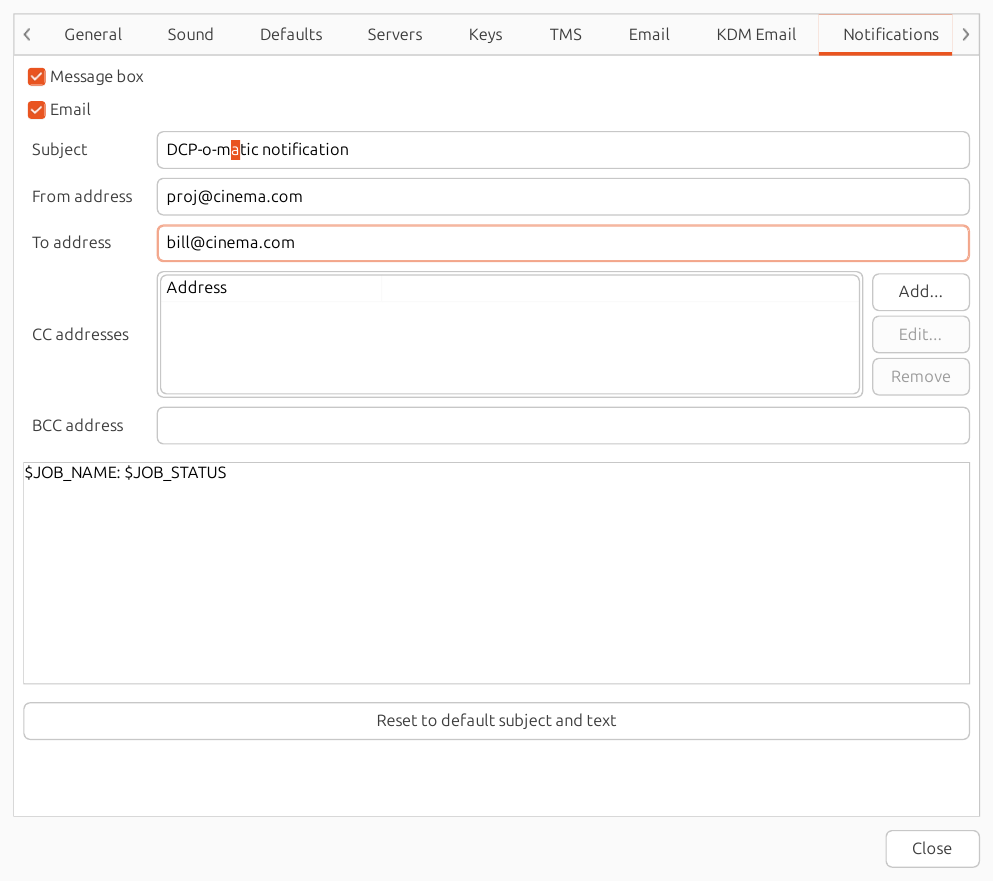Focus the From address field

coord(563,197)
